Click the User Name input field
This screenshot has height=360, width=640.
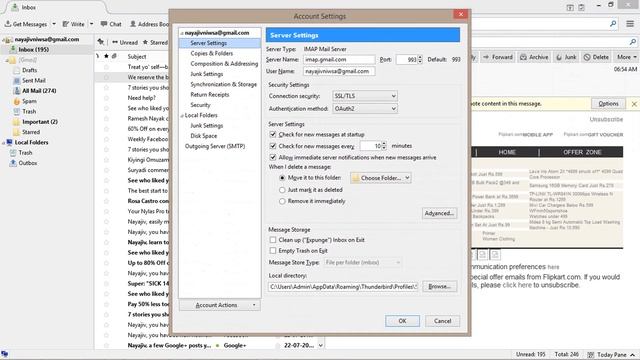click(x=339, y=71)
